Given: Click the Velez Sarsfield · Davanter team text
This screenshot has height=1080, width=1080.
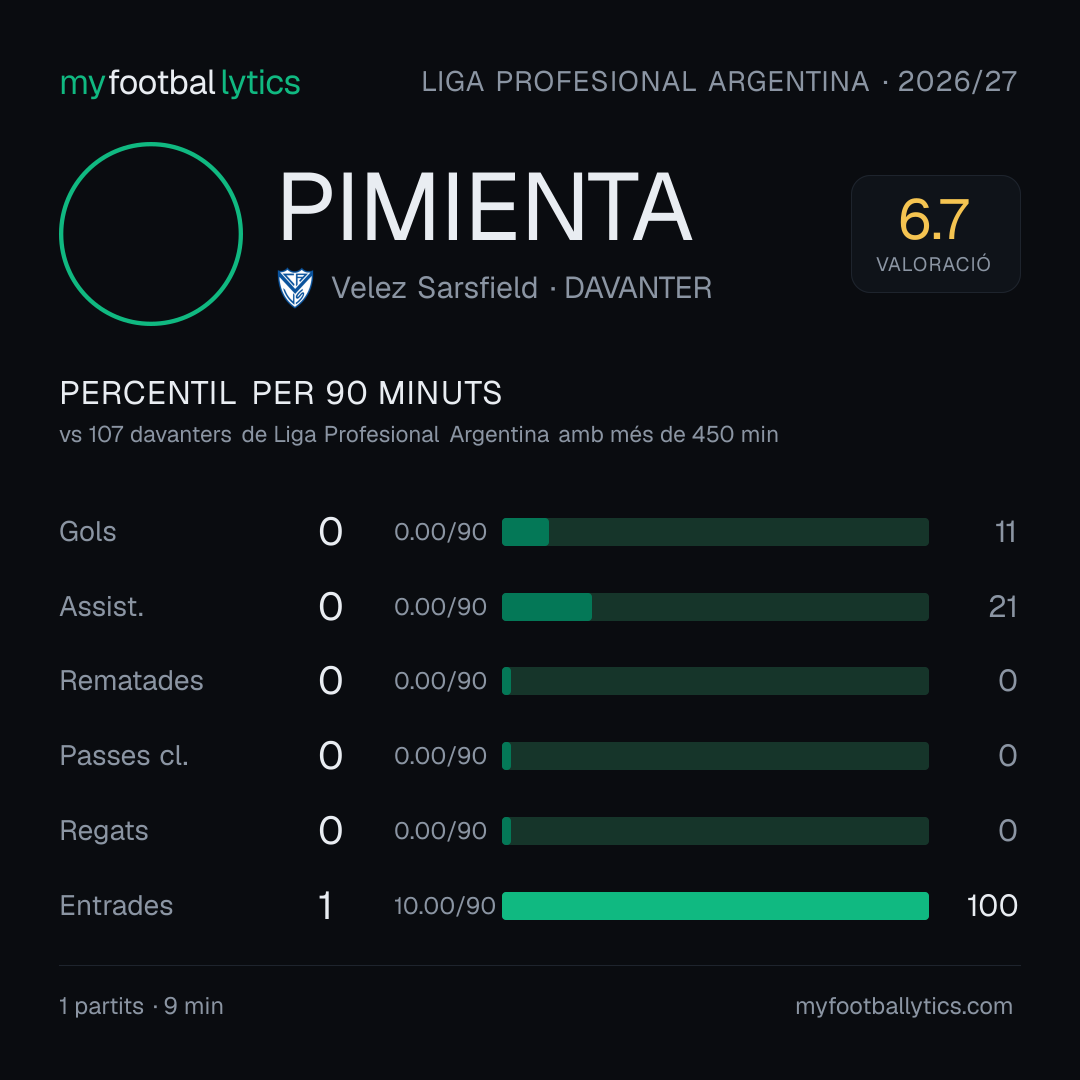Looking at the screenshot, I should tap(521, 288).
